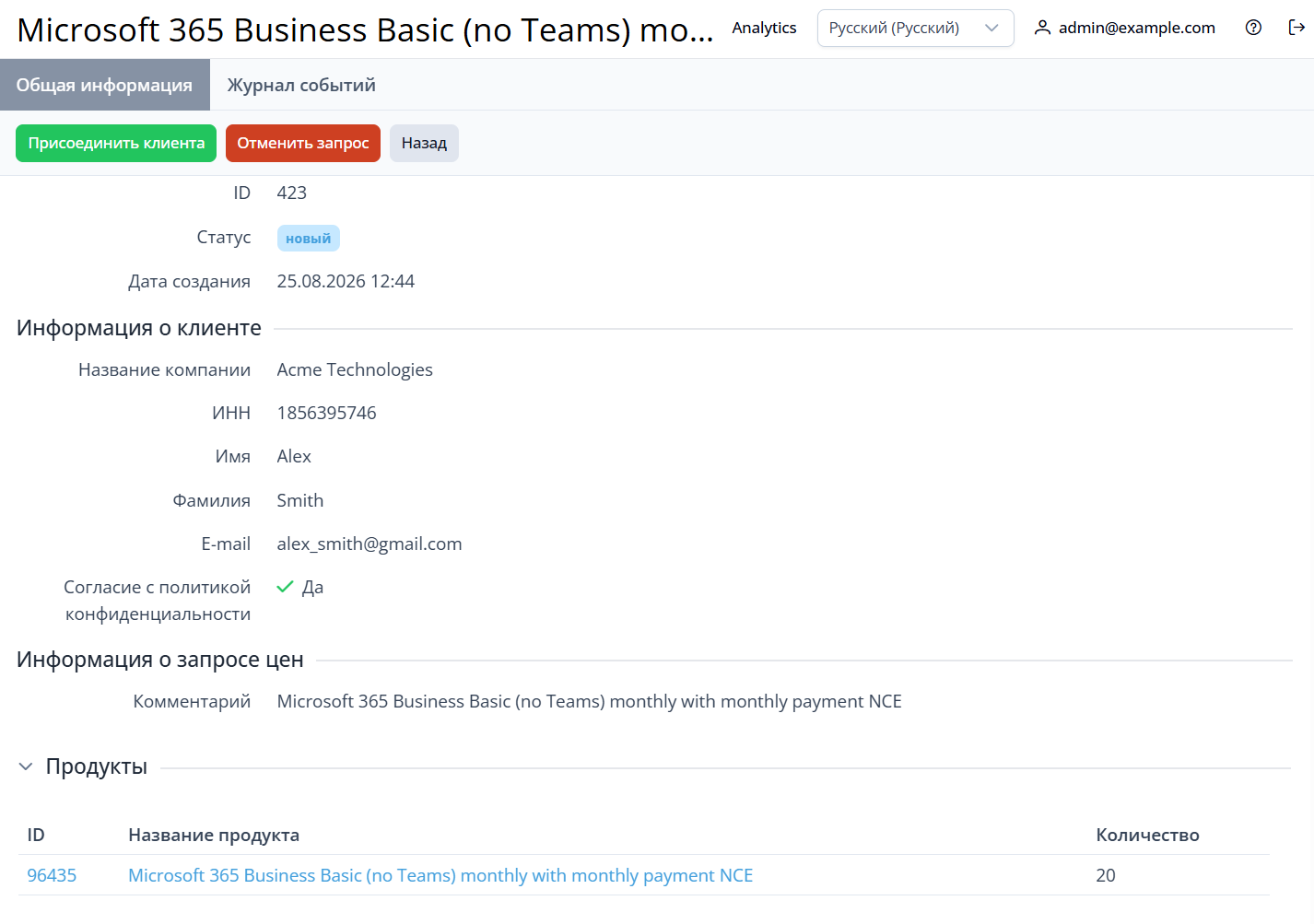Image resolution: width=1314 pixels, height=924 pixels.
Task: Click the Информация о запросе цен heading
Action: point(160,660)
